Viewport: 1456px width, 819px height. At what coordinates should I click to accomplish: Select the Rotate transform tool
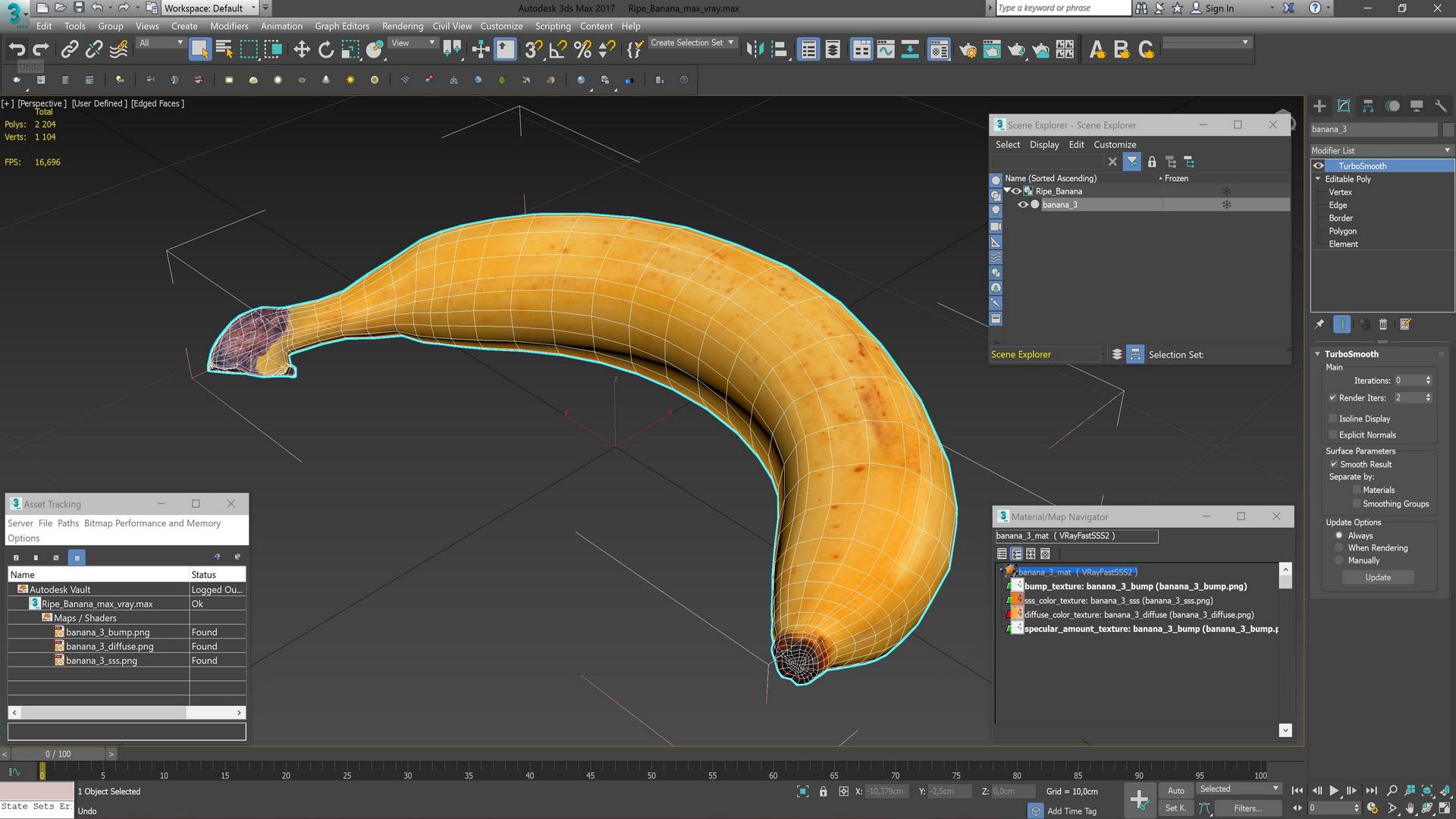coord(325,50)
